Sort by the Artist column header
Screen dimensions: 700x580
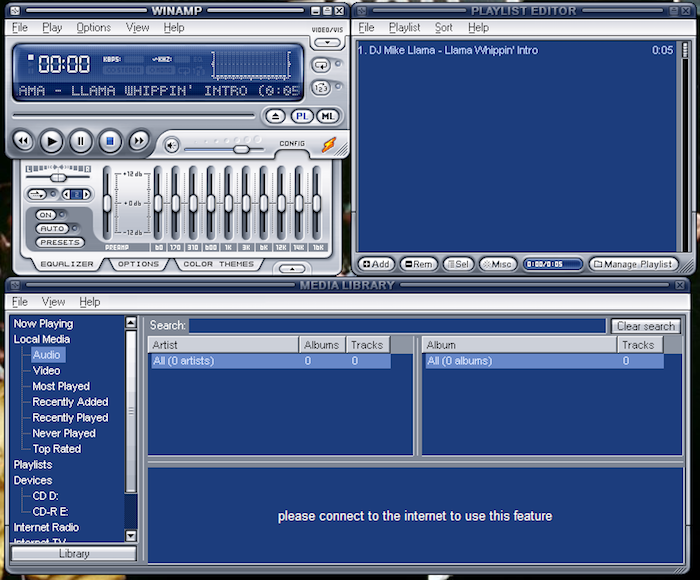tap(223, 345)
